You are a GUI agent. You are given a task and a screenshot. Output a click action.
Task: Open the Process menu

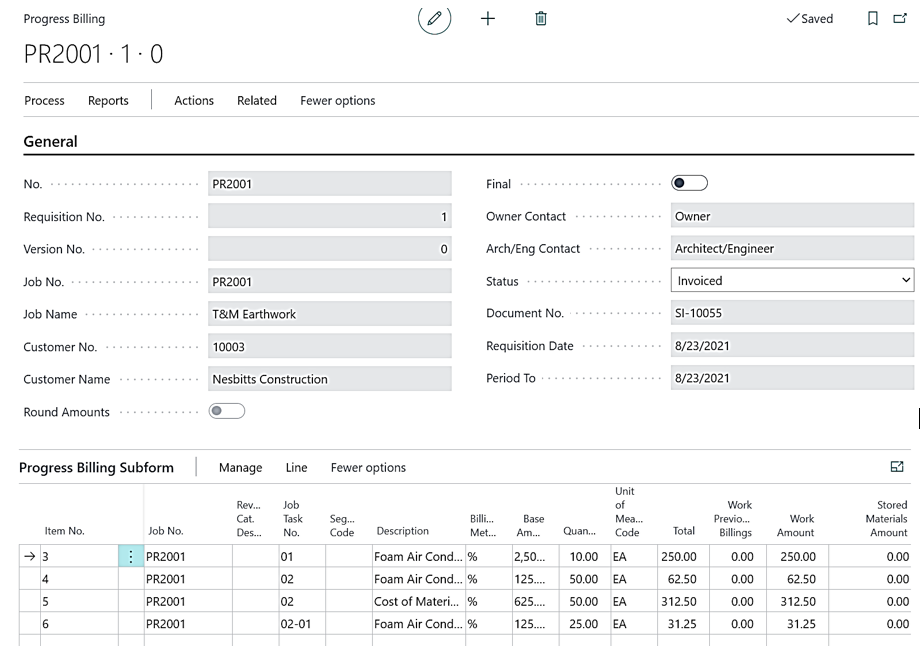[45, 100]
